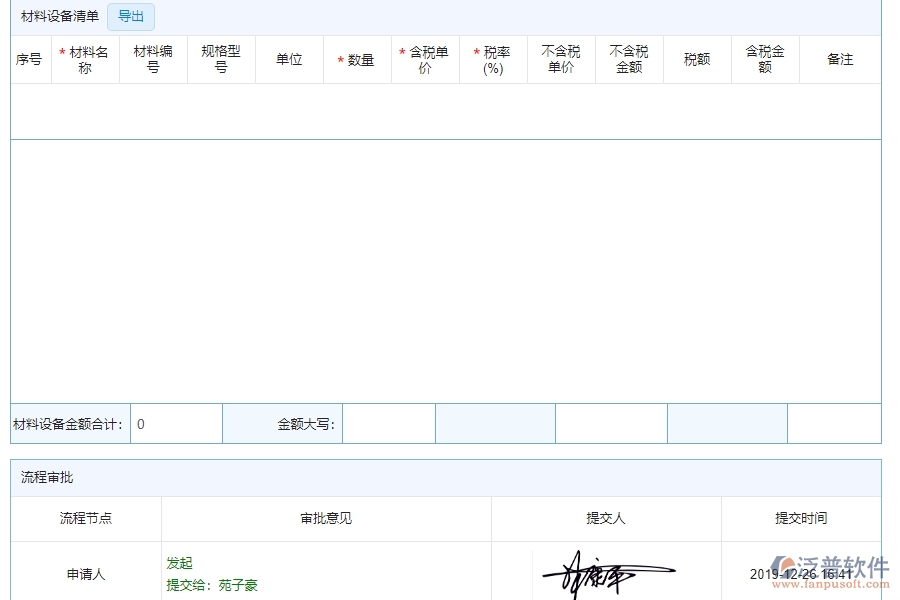Click the 规格型号 column header
This screenshot has width=900, height=600.
[x=220, y=59]
